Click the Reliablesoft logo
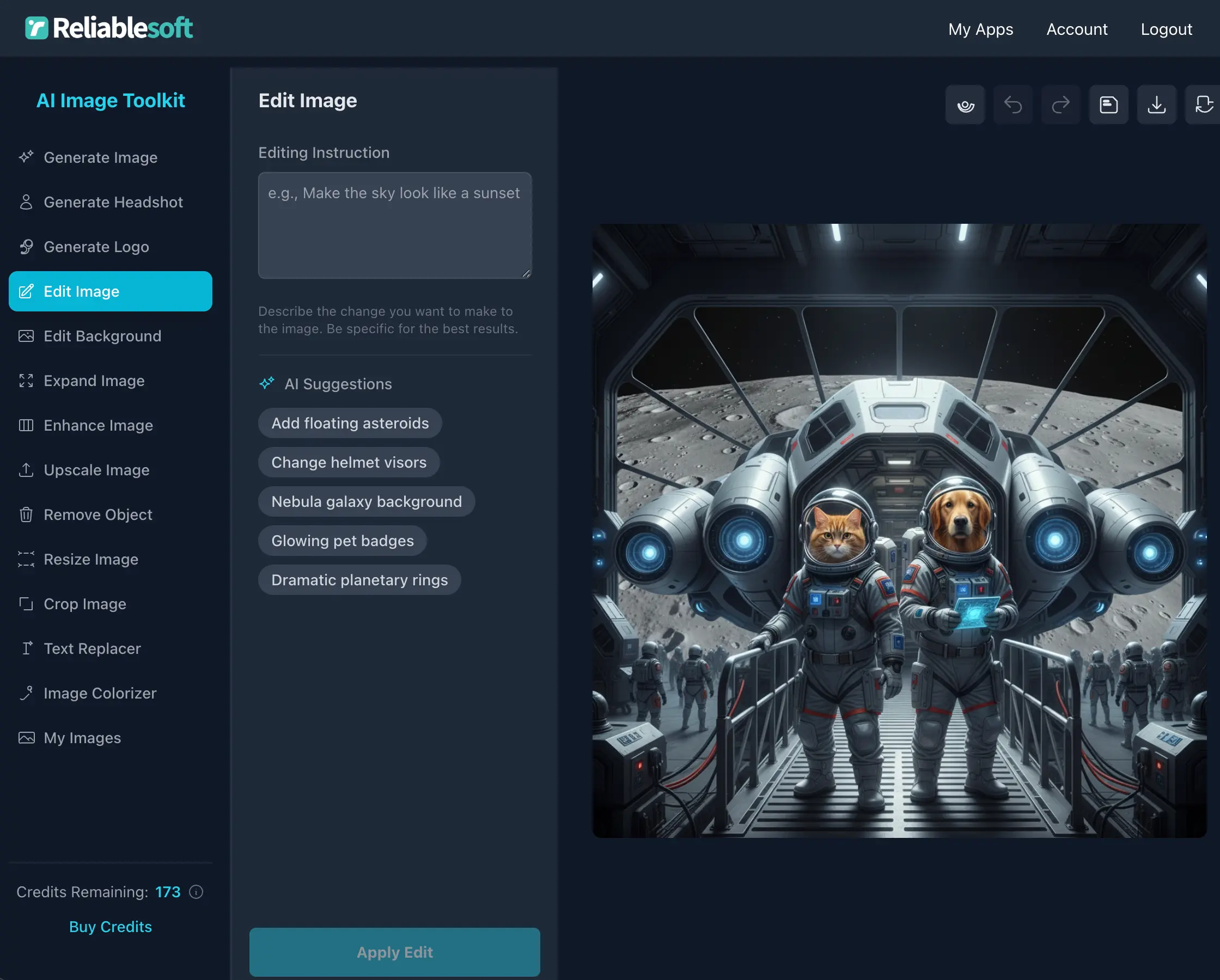Image resolution: width=1220 pixels, height=980 pixels. (x=108, y=28)
